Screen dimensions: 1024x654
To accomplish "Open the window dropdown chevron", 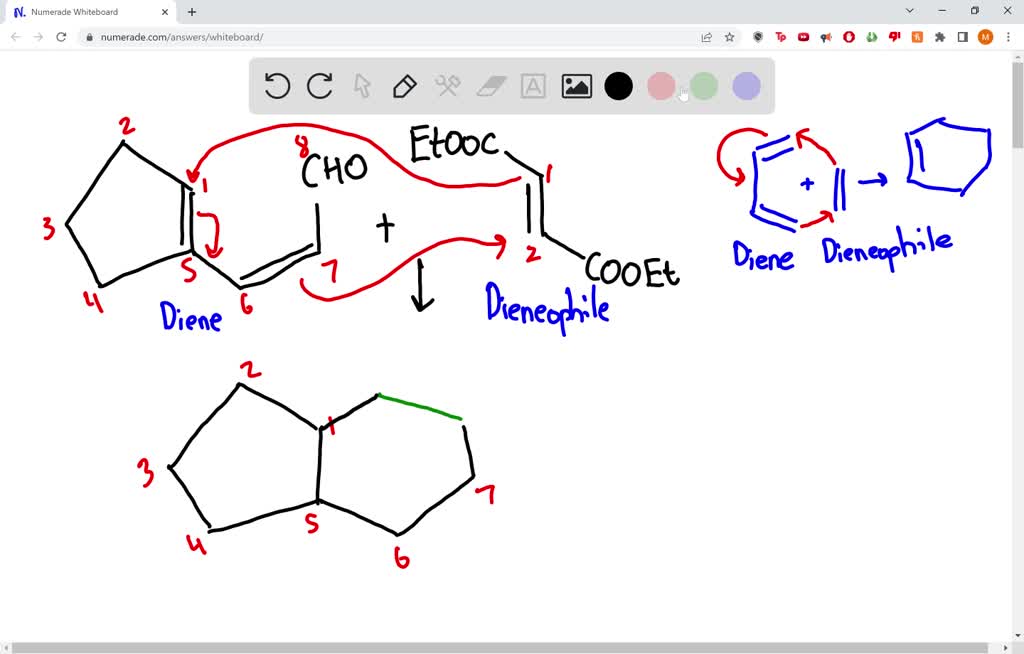I will point(908,10).
